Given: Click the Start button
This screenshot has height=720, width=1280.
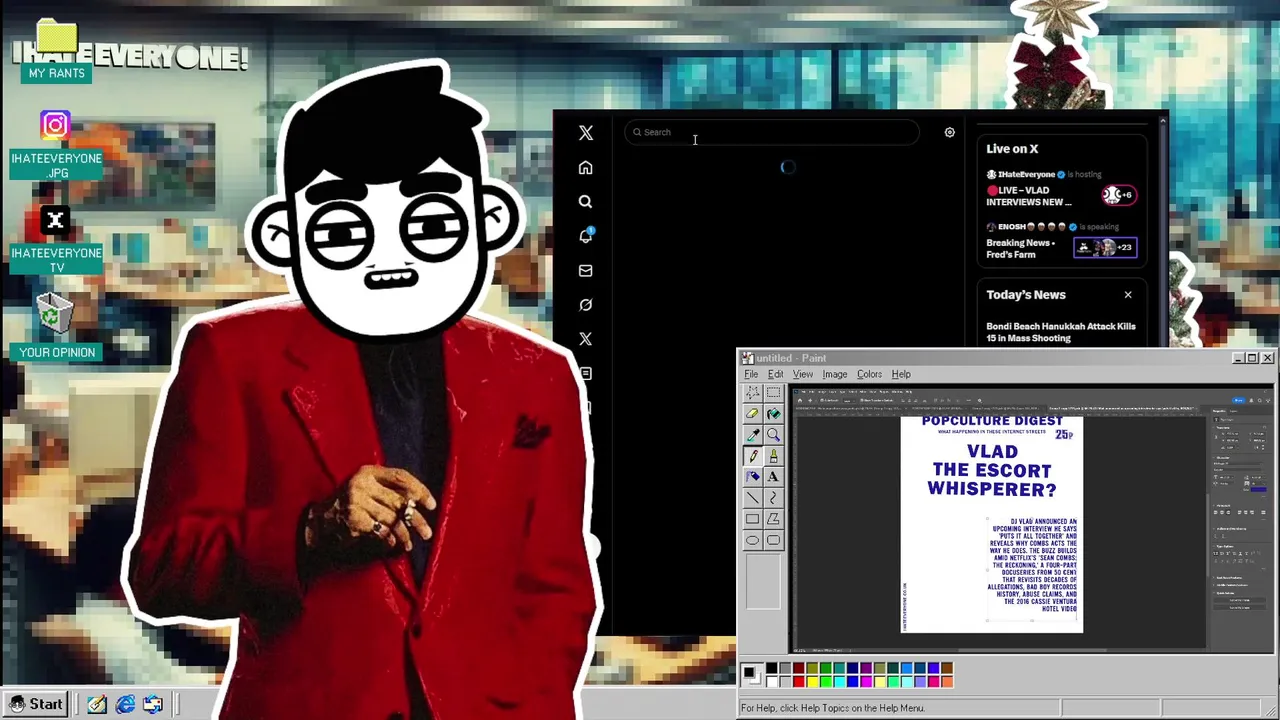Looking at the screenshot, I should (x=36, y=704).
